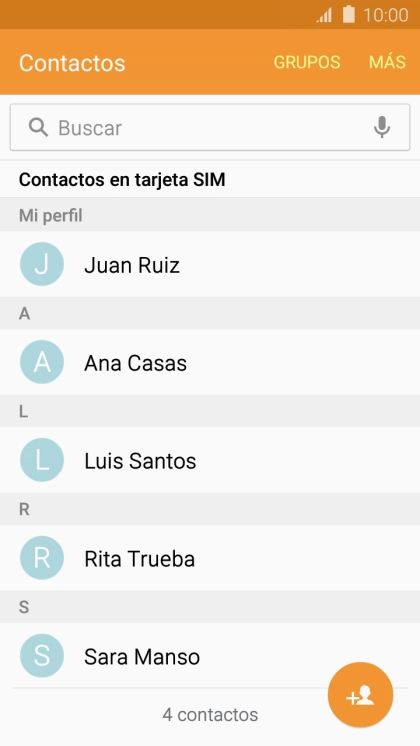Screen dimensions: 420x746
Task: Open the GRUPOS tab
Action: 307,62
